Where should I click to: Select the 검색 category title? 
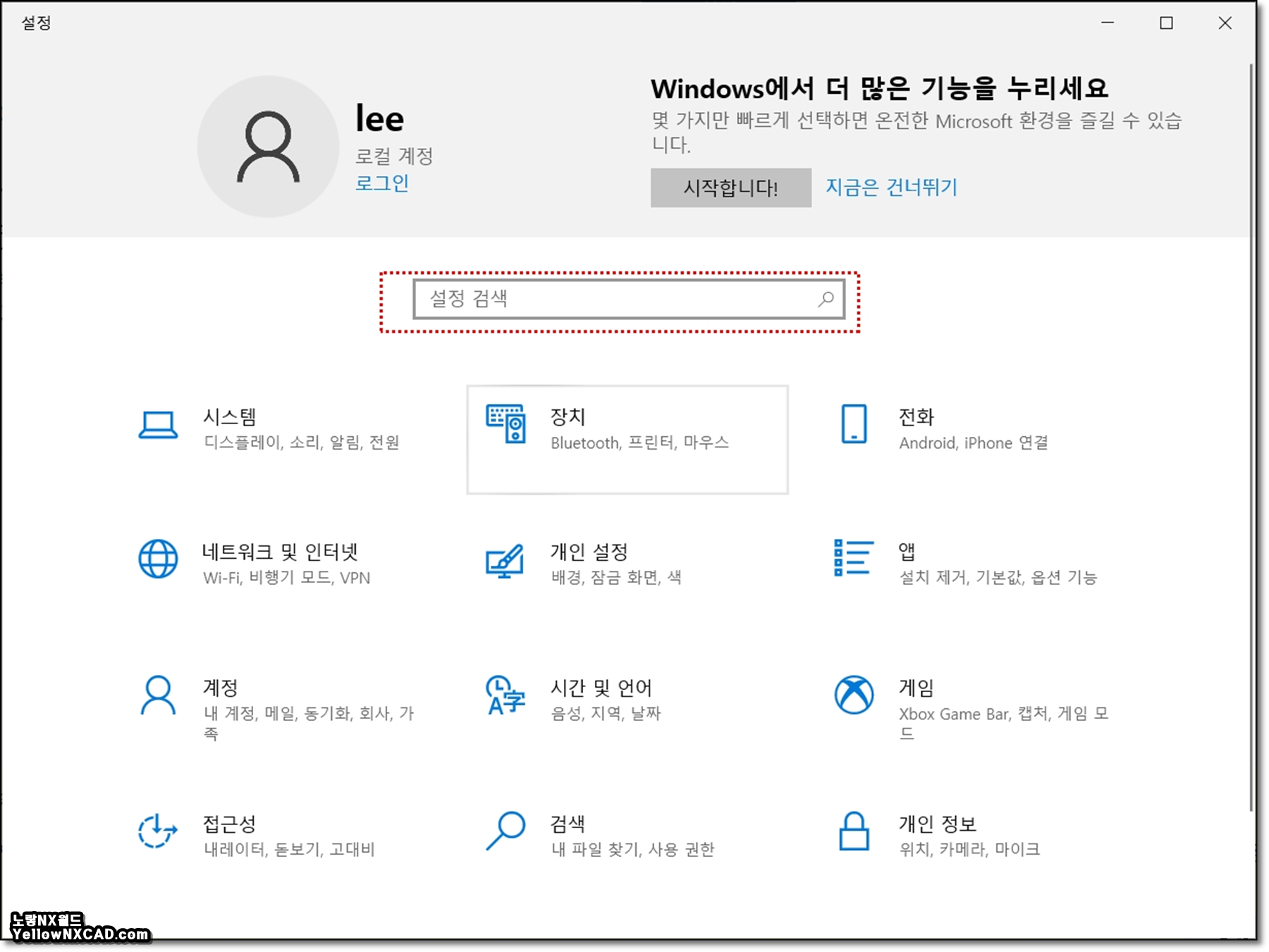[x=568, y=823]
